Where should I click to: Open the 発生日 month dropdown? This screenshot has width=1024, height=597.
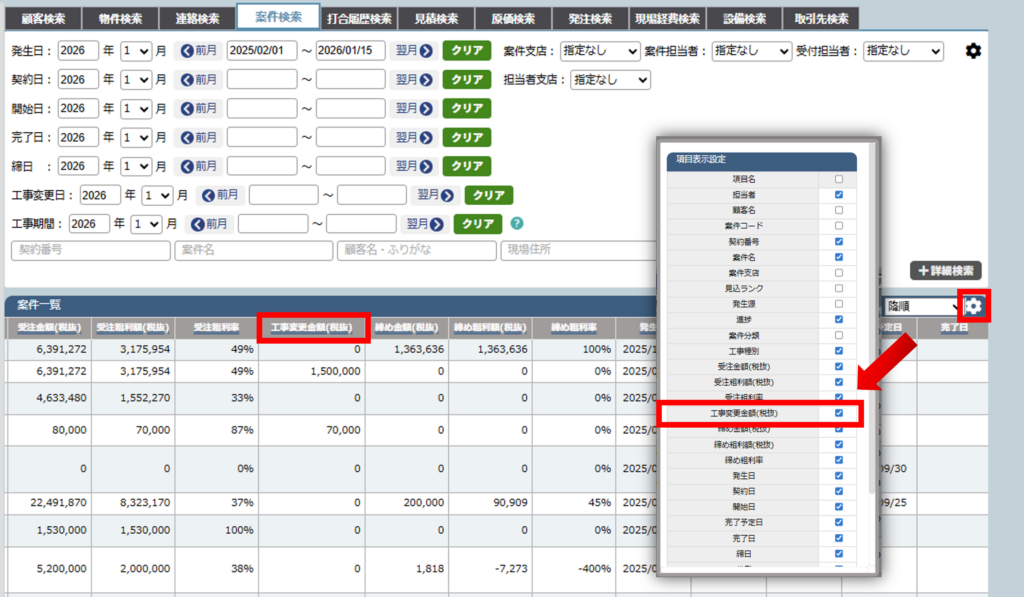[x=135, y=51]
